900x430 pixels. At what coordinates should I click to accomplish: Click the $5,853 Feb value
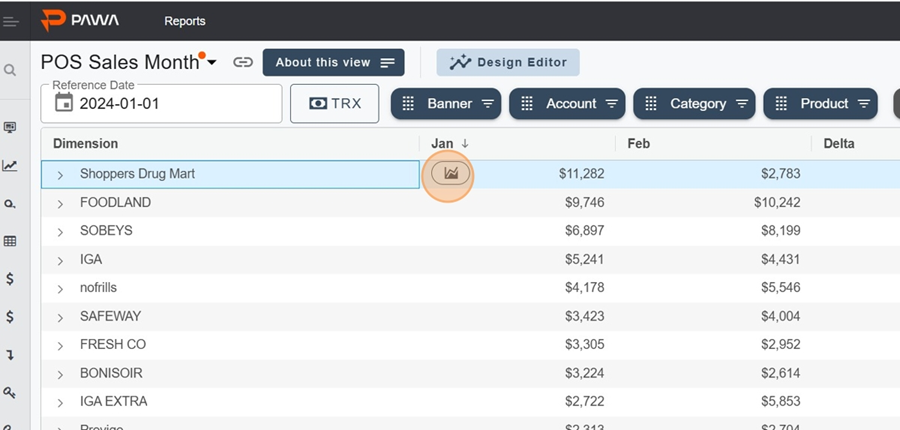pos(781,401)
